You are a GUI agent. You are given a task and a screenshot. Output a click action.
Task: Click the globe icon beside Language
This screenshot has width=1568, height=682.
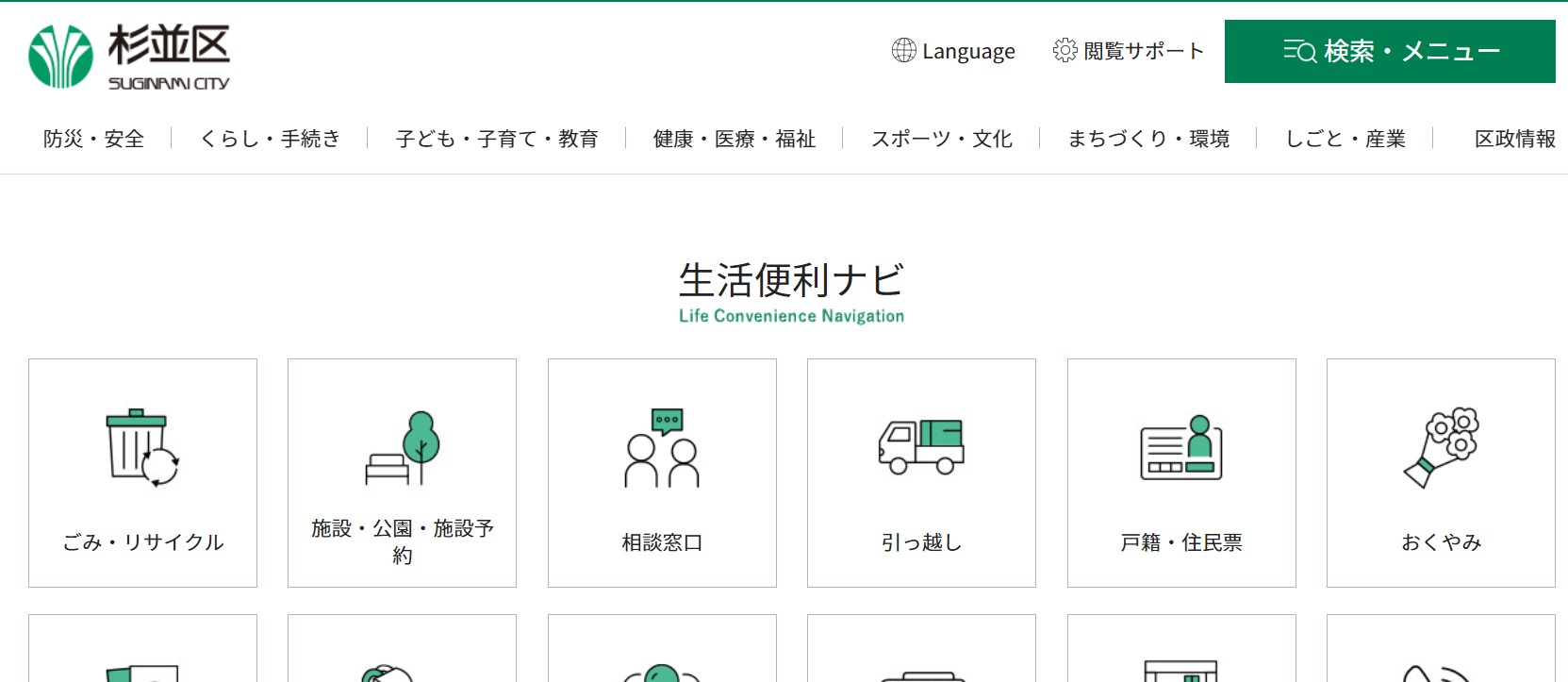[x=903, y=50]
